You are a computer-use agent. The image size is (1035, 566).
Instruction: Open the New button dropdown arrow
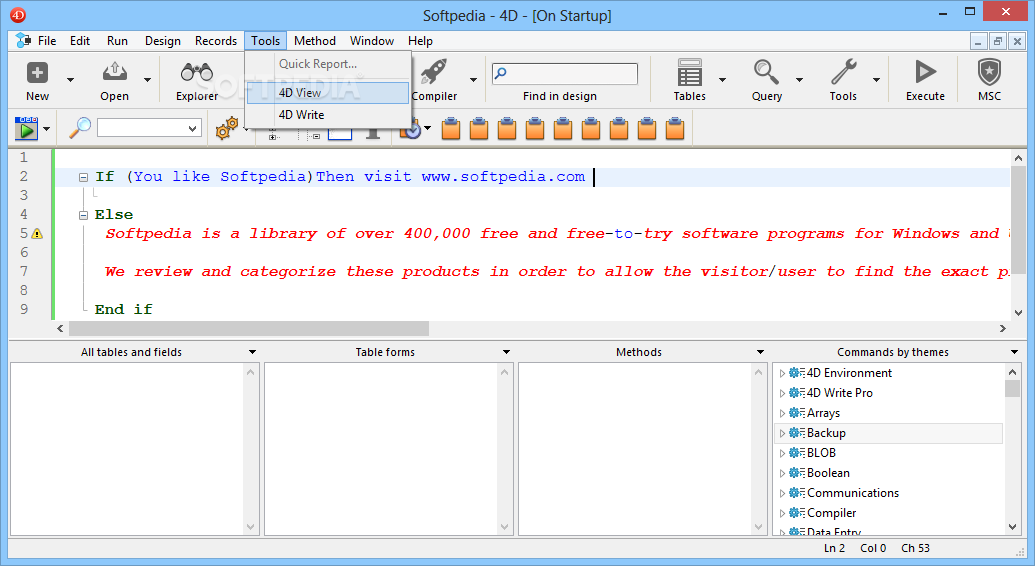(71, 80)
